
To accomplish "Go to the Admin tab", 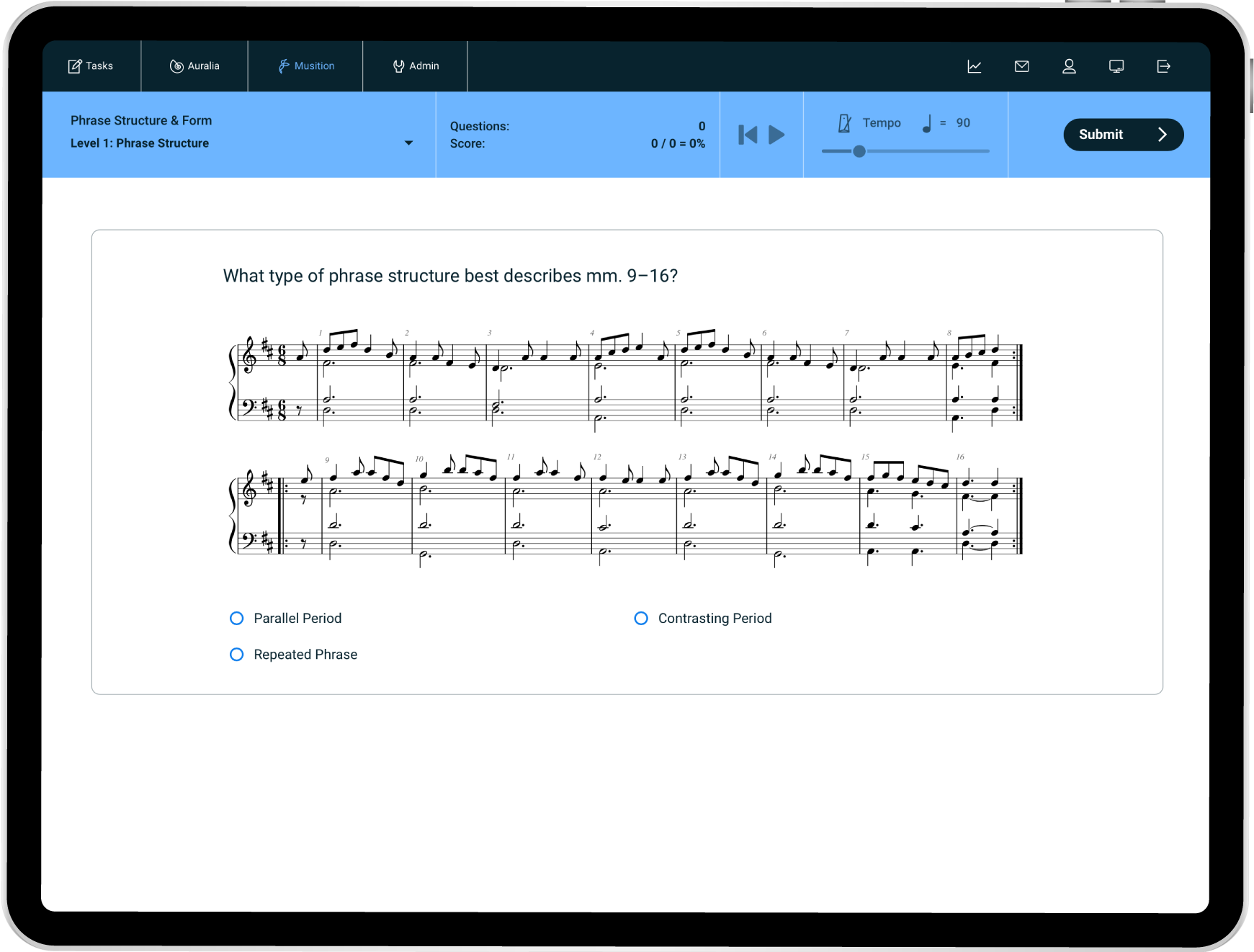I will [416, 66].
